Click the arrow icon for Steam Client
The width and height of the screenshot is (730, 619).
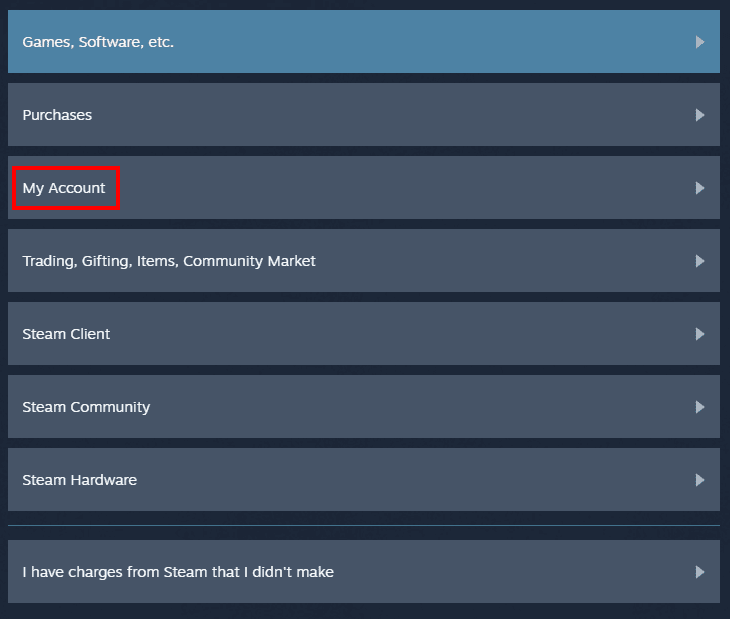700,334
